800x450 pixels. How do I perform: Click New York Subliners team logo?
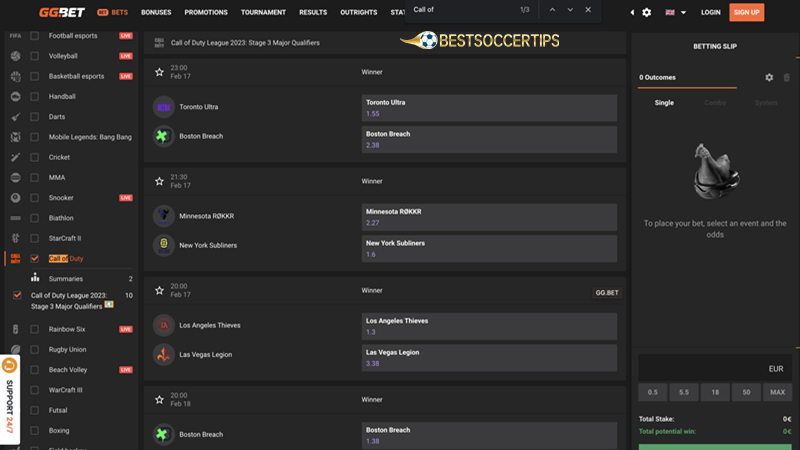click(164, 245)
